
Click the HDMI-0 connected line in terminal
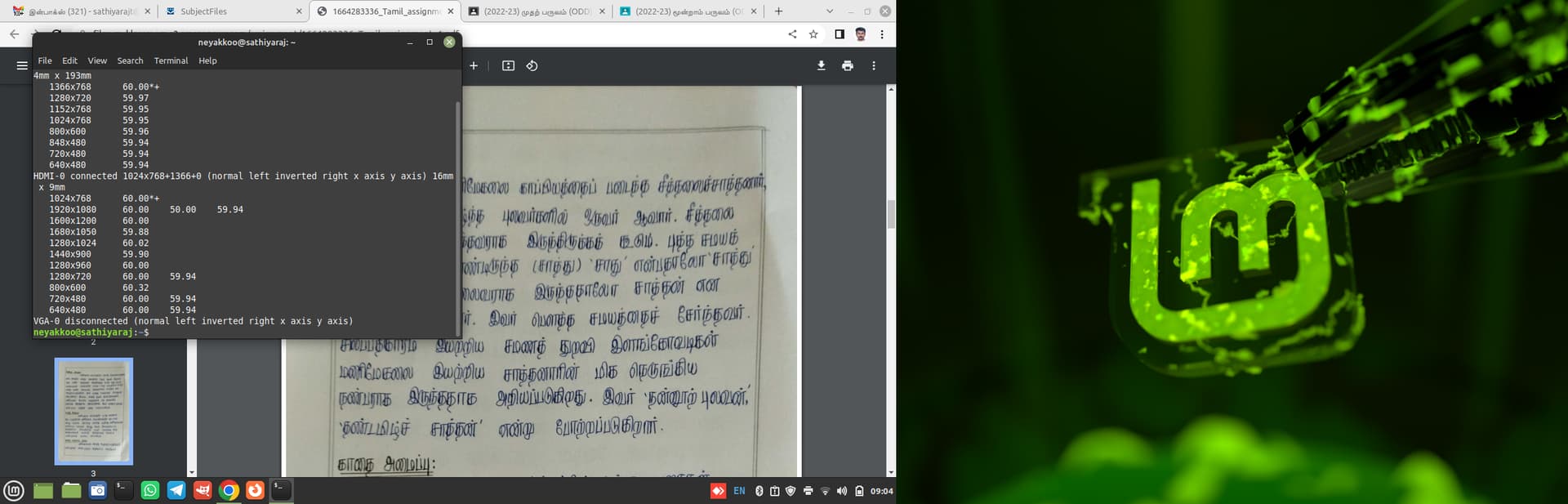(x=243, y=176)
